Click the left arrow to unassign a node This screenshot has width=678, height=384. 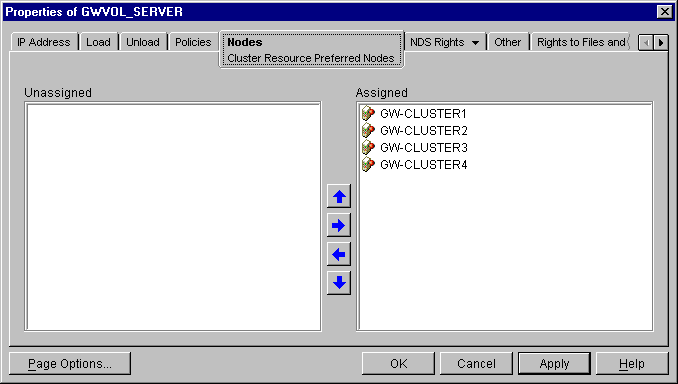tap(339, 254)
